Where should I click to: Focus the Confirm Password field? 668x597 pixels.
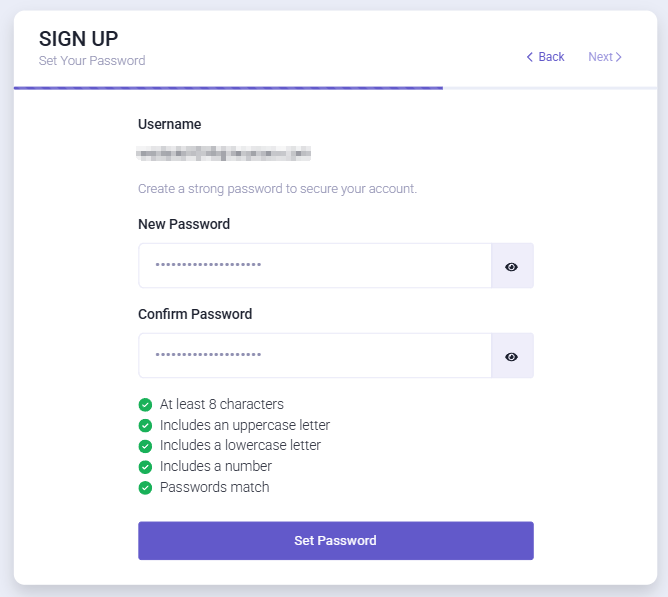click(315, 355)
